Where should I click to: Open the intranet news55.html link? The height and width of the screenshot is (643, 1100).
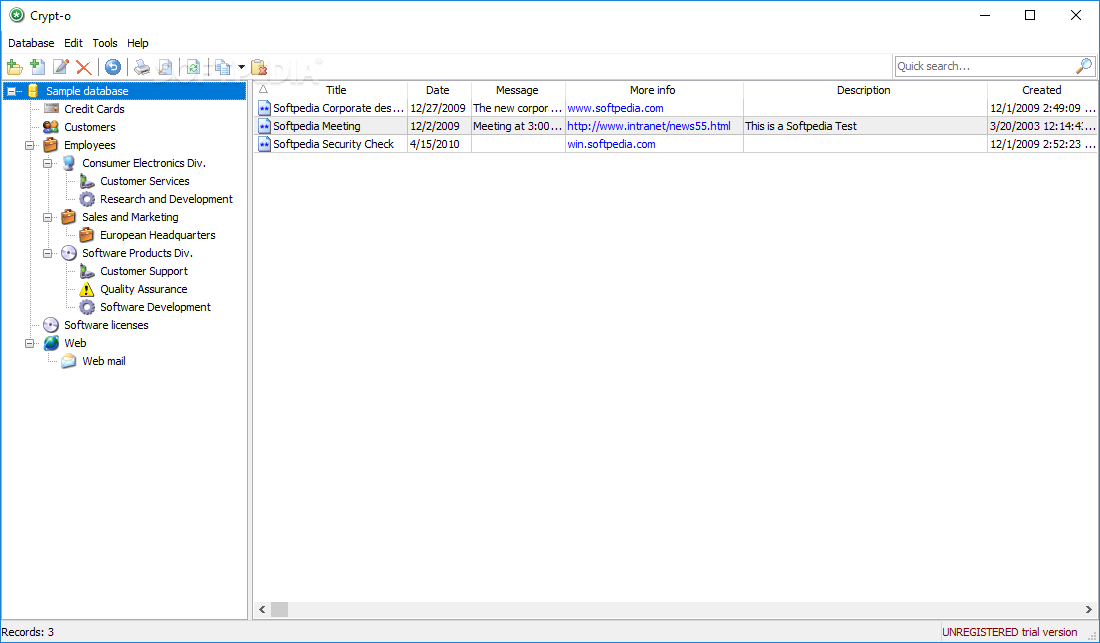point(649,126)
